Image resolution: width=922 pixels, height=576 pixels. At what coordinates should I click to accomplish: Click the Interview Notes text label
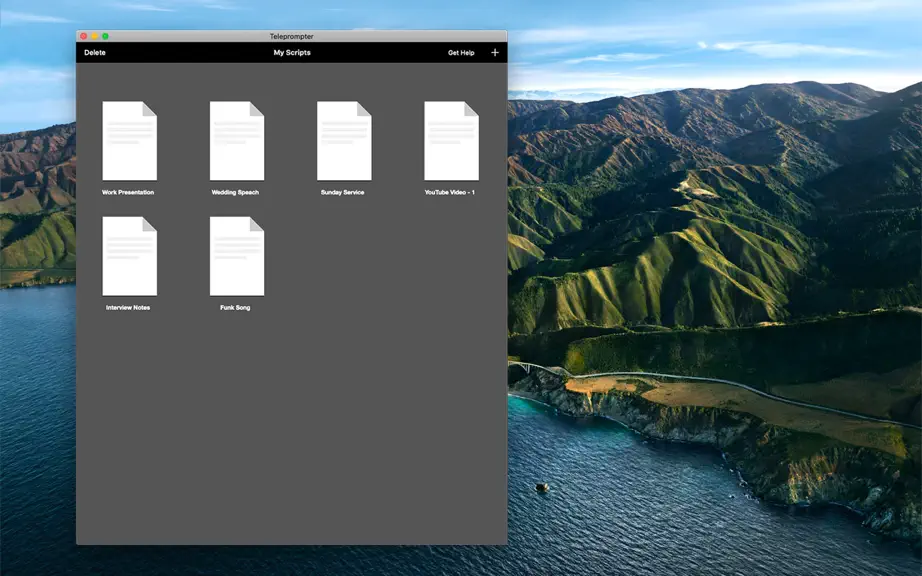pyautogui.click(x=128, y=307)
